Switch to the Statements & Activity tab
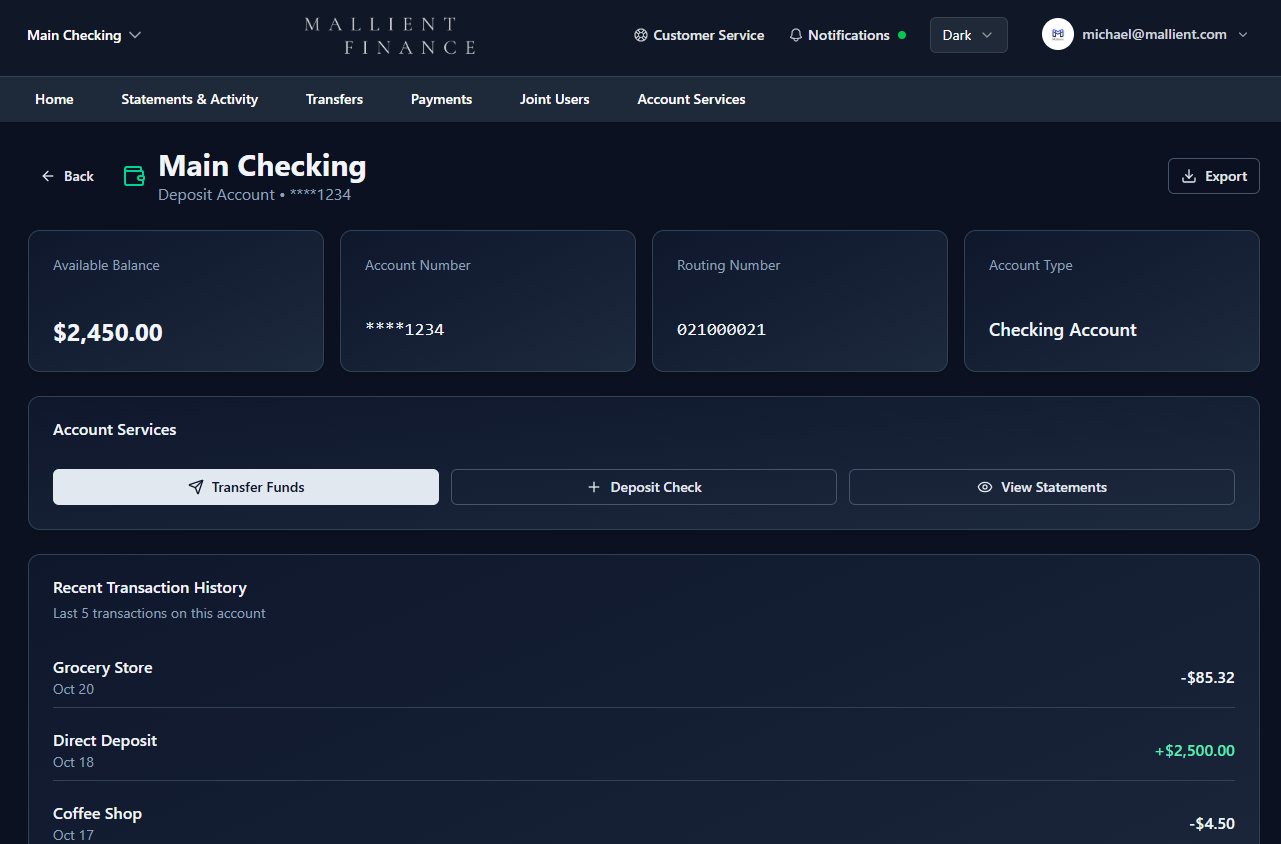The width and height of the screenshot is (1281, 844). 189,99
